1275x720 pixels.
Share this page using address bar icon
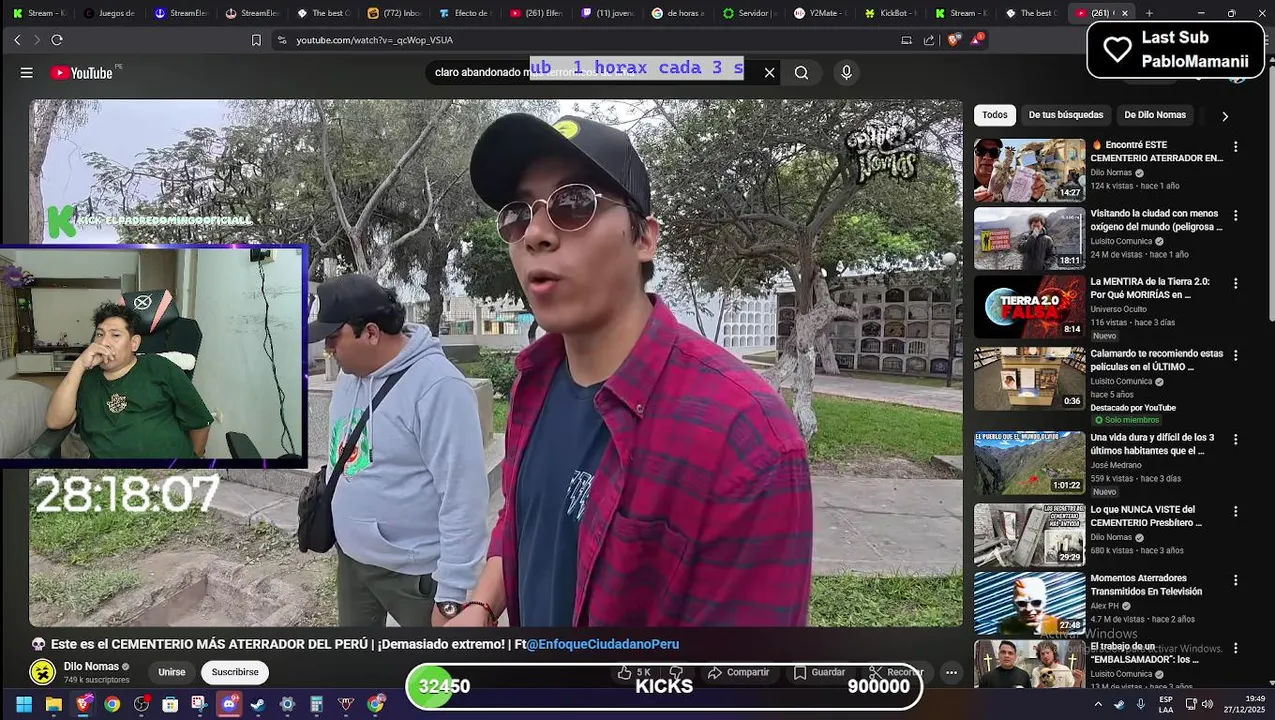(929, 40)
